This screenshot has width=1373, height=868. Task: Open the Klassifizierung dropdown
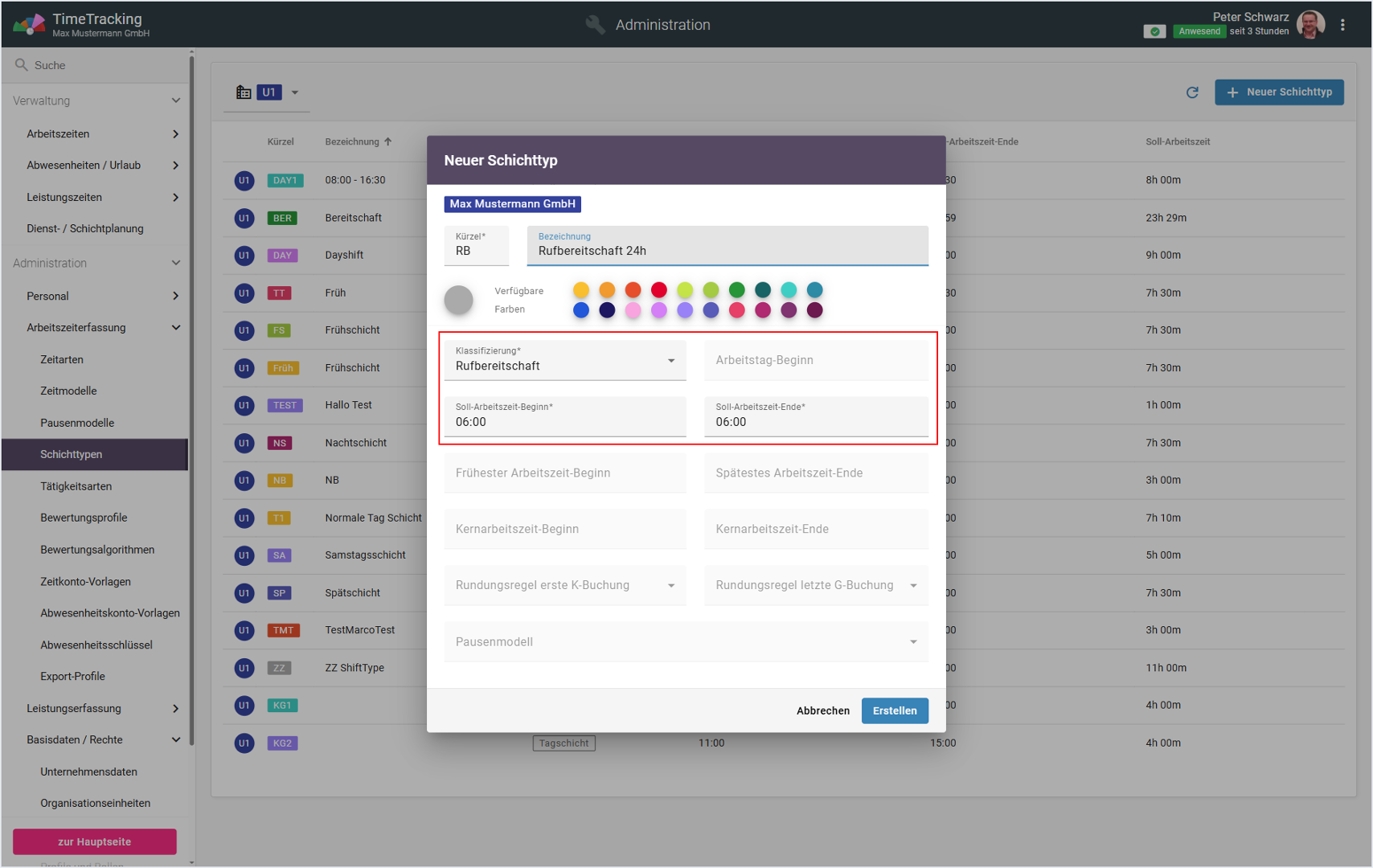(565, 360)
